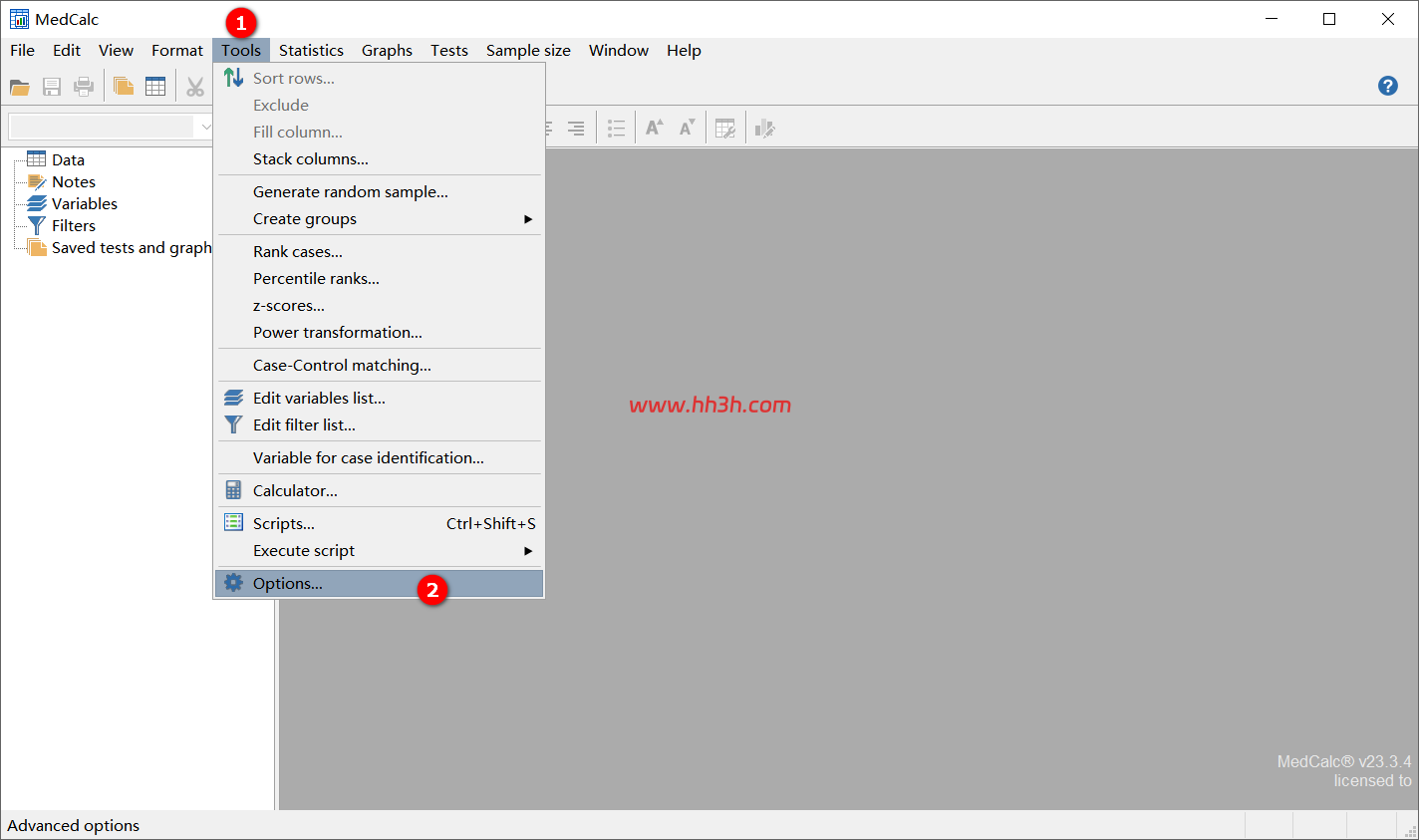
Task: Select Filters item in tree
Action: [x=74, y=225]
